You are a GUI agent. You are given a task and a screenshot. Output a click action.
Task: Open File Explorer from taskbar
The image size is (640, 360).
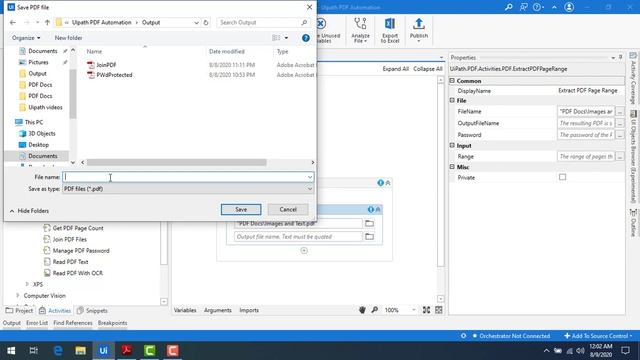80,351
